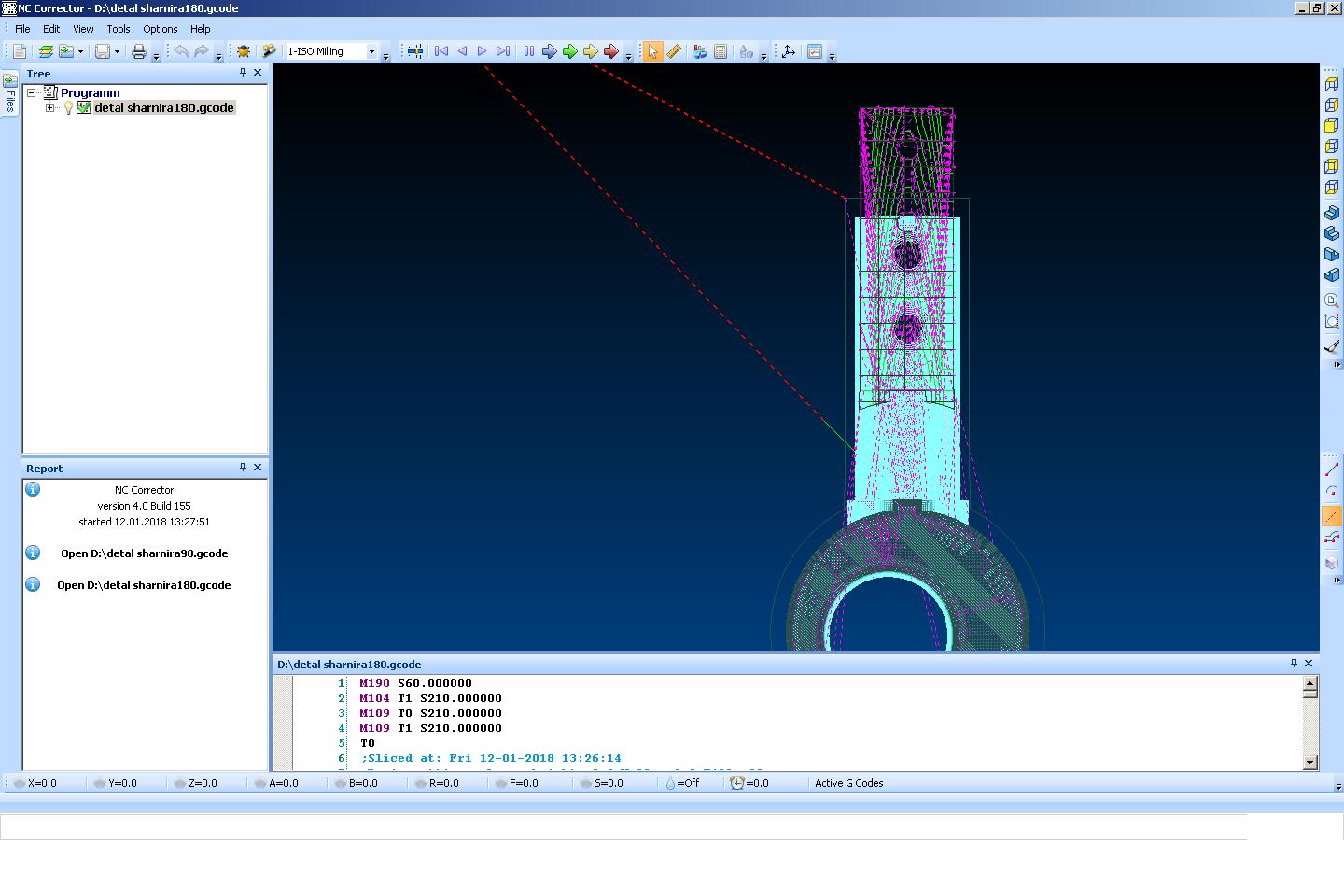Click the bug debug icon
This screenshot has width=1344, height=896.
coord(244,52)
